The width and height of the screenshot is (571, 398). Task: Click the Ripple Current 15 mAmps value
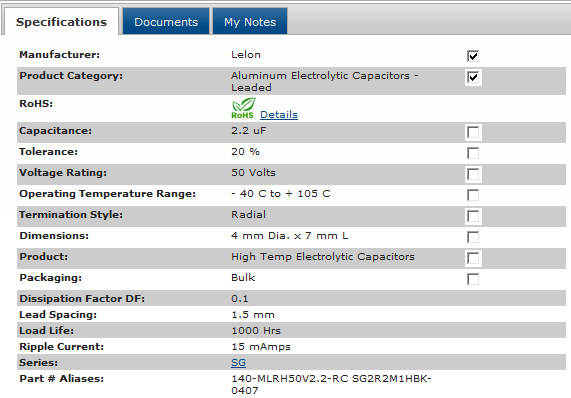[261, 346]
